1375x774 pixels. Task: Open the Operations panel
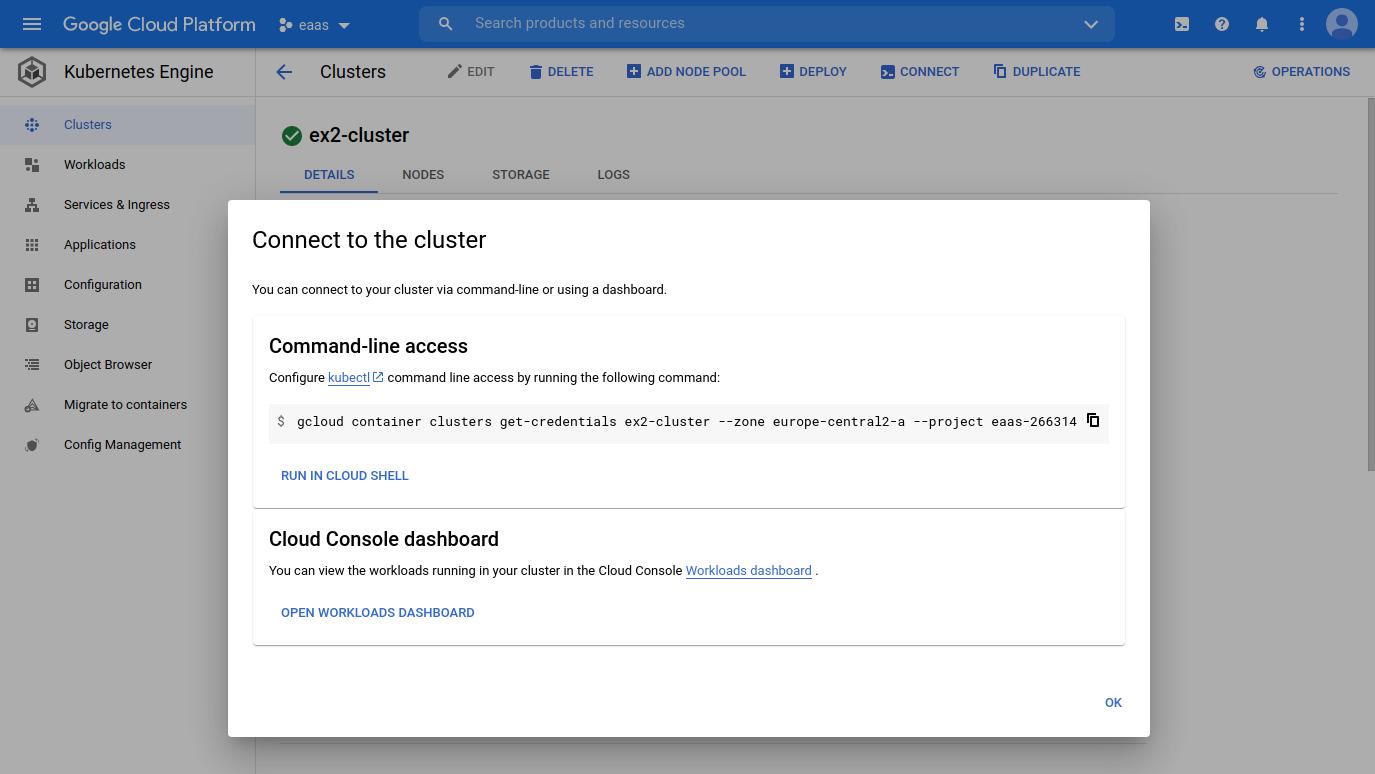click(1302, 72)
